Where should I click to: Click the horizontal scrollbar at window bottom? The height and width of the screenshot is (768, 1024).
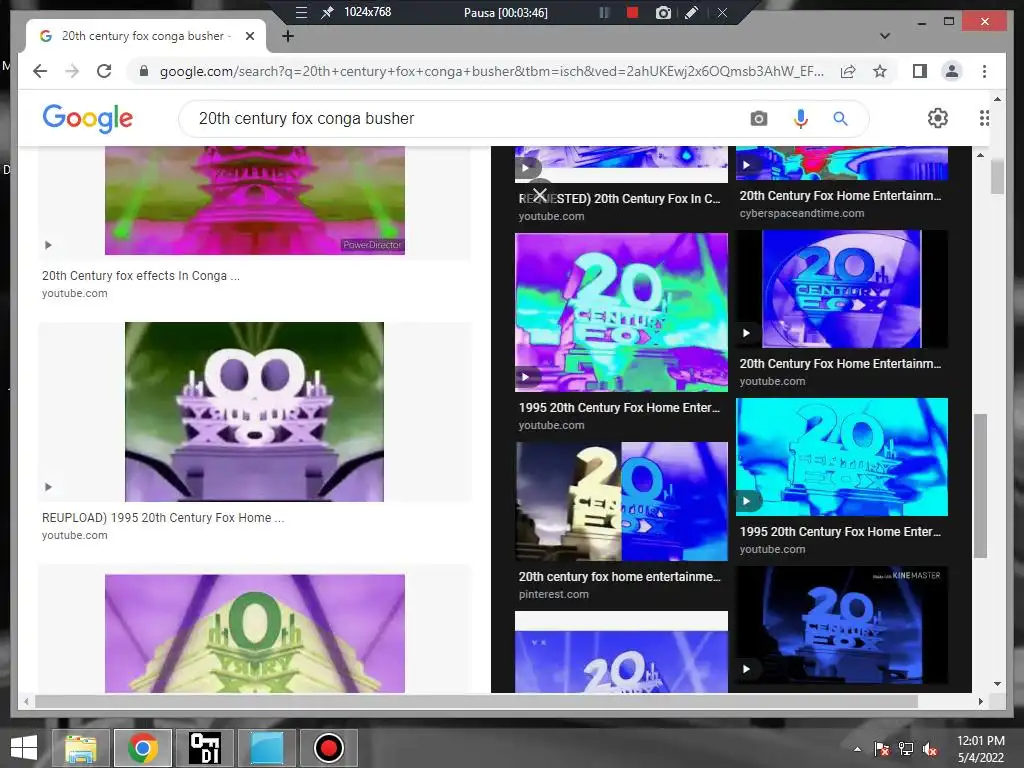coord(476,701)
